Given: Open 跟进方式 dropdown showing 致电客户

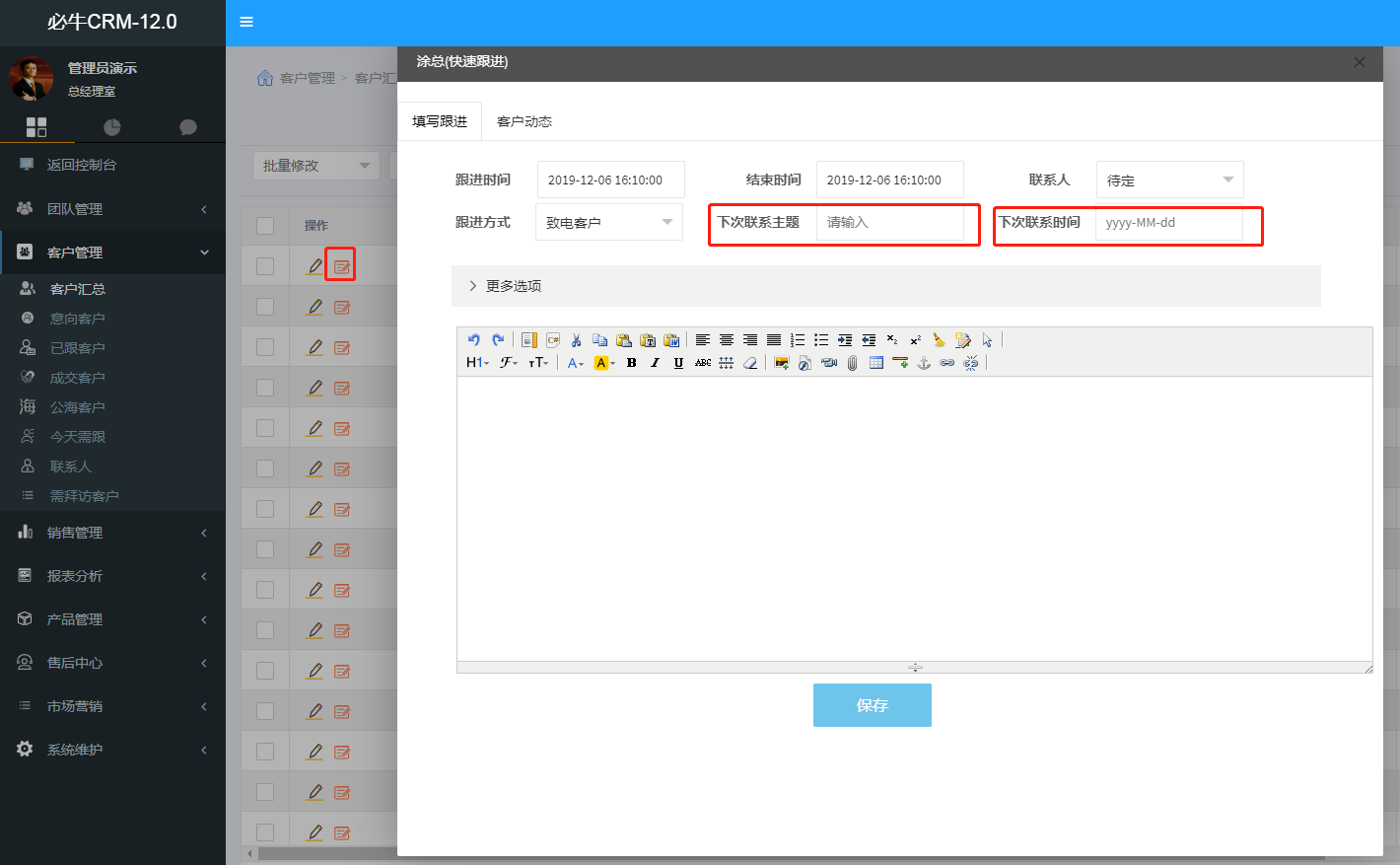Looking at the screenshot, I should pos(609,222).
